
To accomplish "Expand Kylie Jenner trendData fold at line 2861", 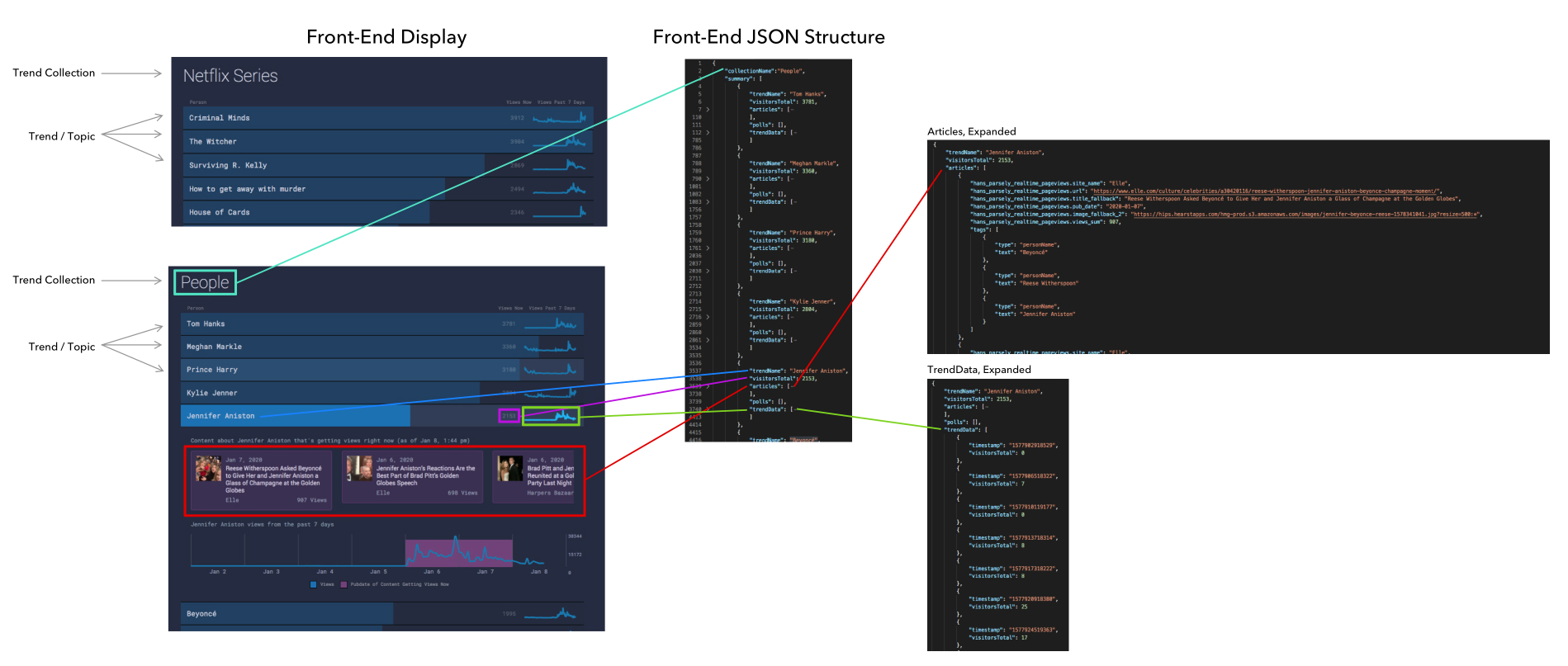I will [708, 340].
